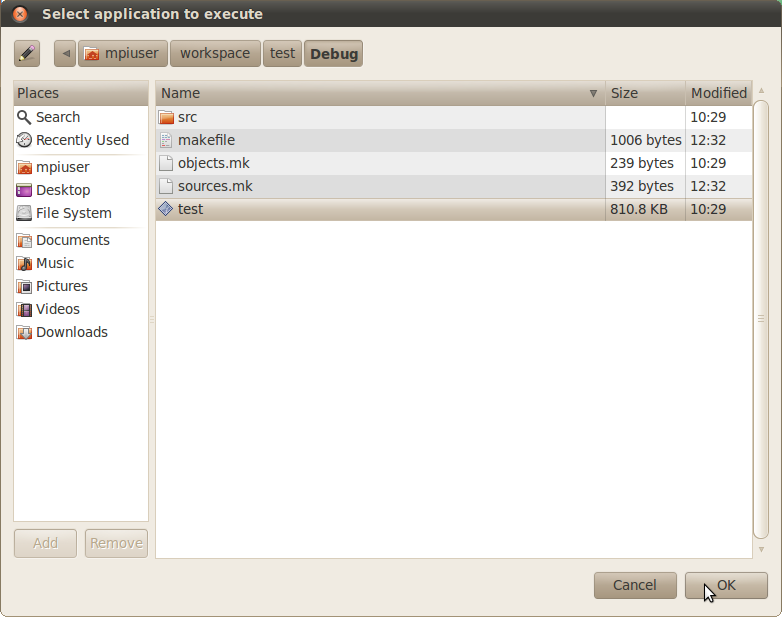Click the objects.mk name text
This screenshot has width=782, height=617.
213,163
